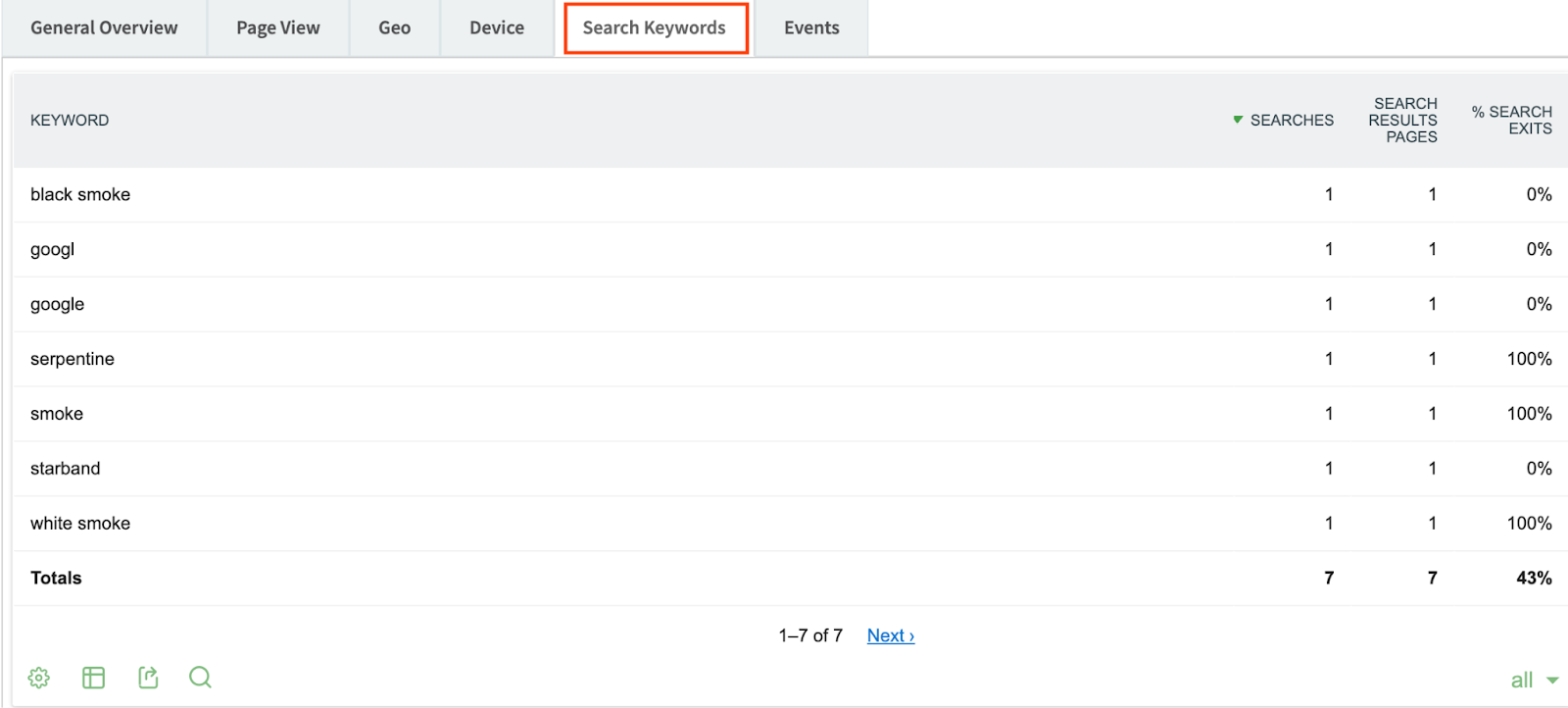1568x708 pixels.
Task: Select the Geo tab
Action: (x=394, y=28)
